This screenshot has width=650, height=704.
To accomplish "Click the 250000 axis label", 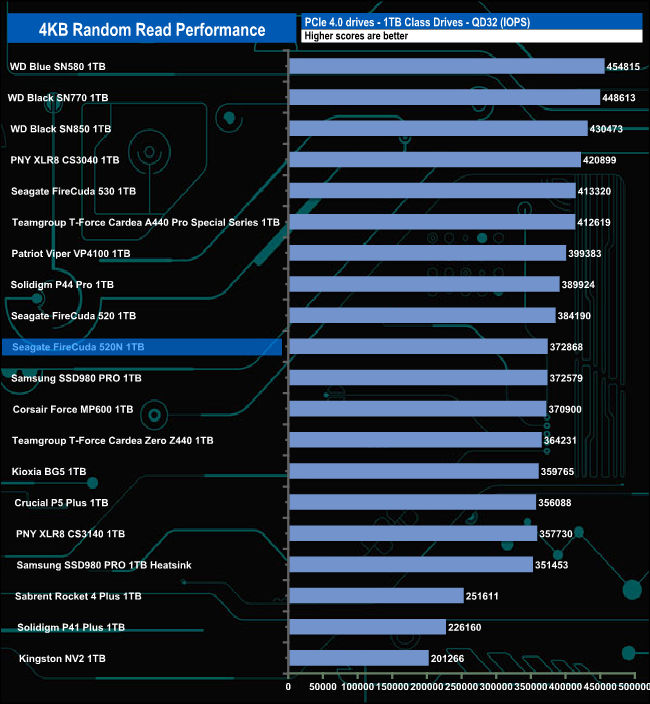I will [461, 686].
